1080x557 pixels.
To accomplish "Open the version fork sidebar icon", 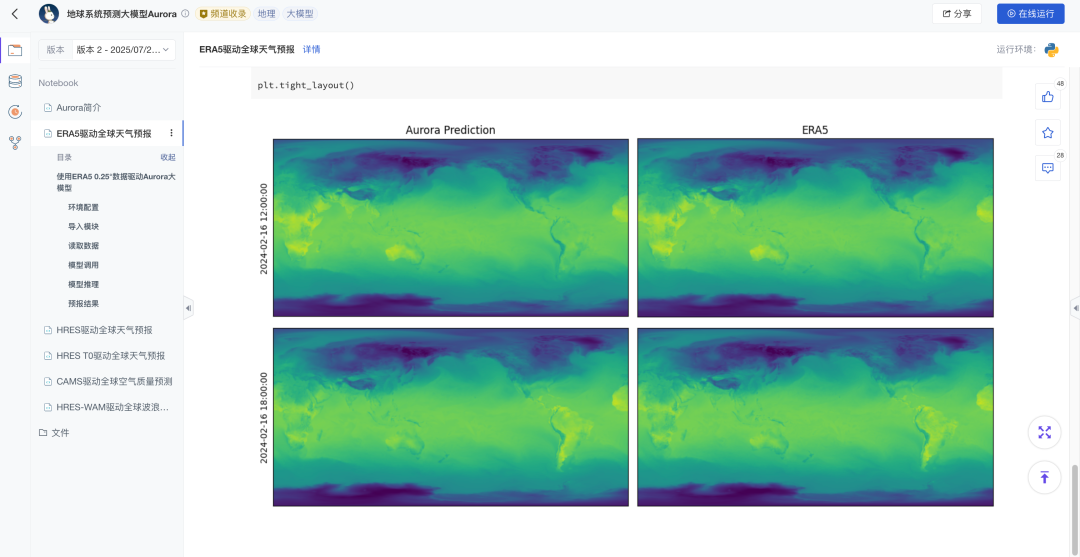I will point(14,143).
